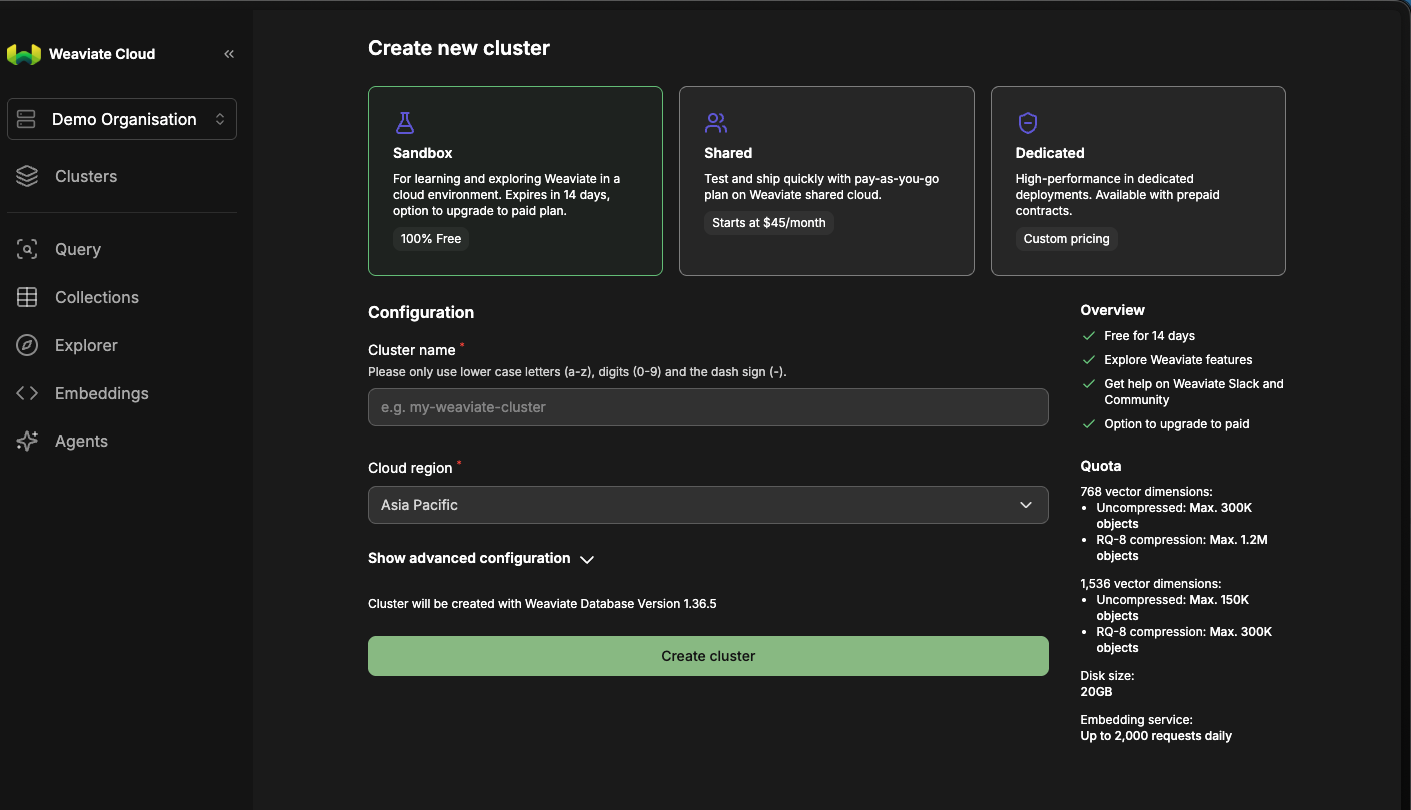Click the Explorer compass icon
The image size is (1411, 810).
pos(27,346)
